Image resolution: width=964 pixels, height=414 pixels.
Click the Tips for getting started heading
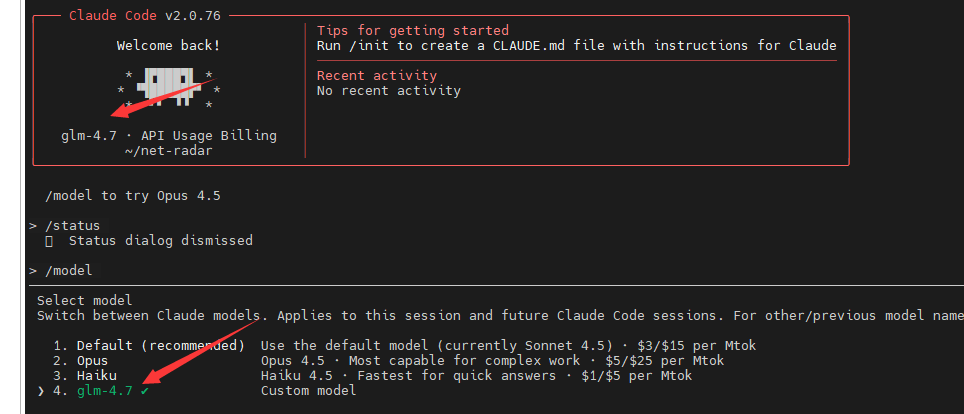[413, 30]
